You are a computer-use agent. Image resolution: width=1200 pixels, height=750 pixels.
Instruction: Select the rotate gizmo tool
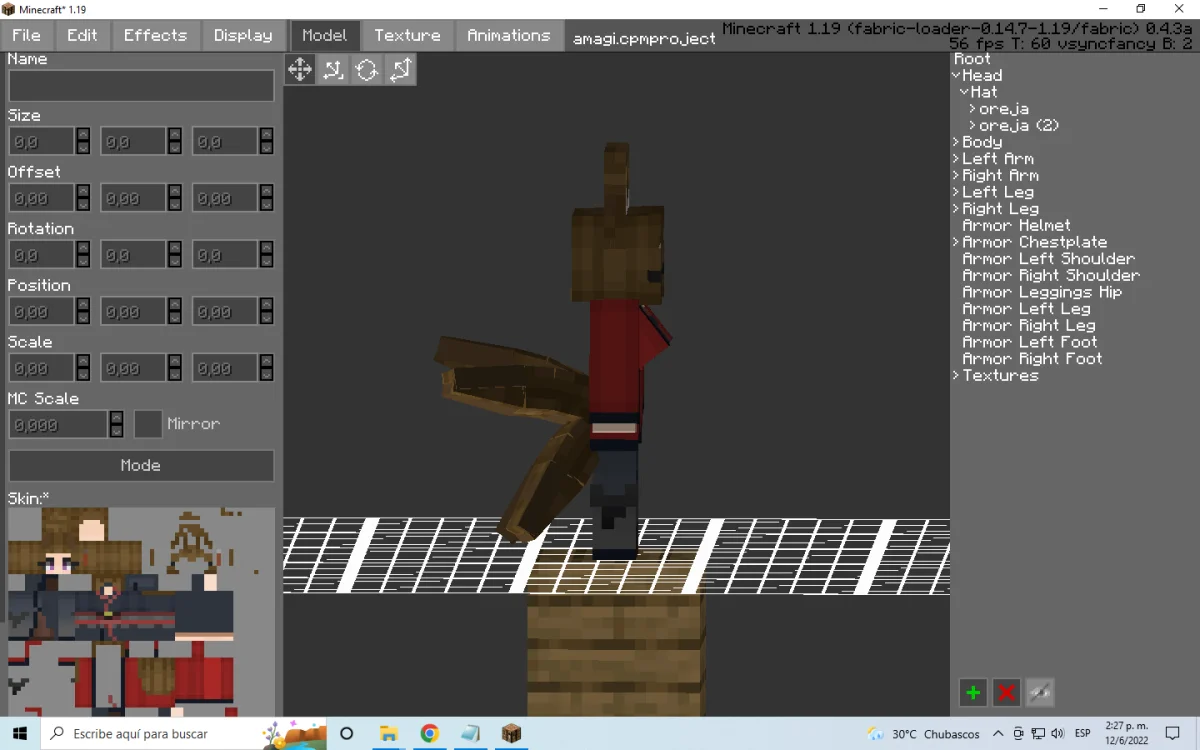pos(367,69)
